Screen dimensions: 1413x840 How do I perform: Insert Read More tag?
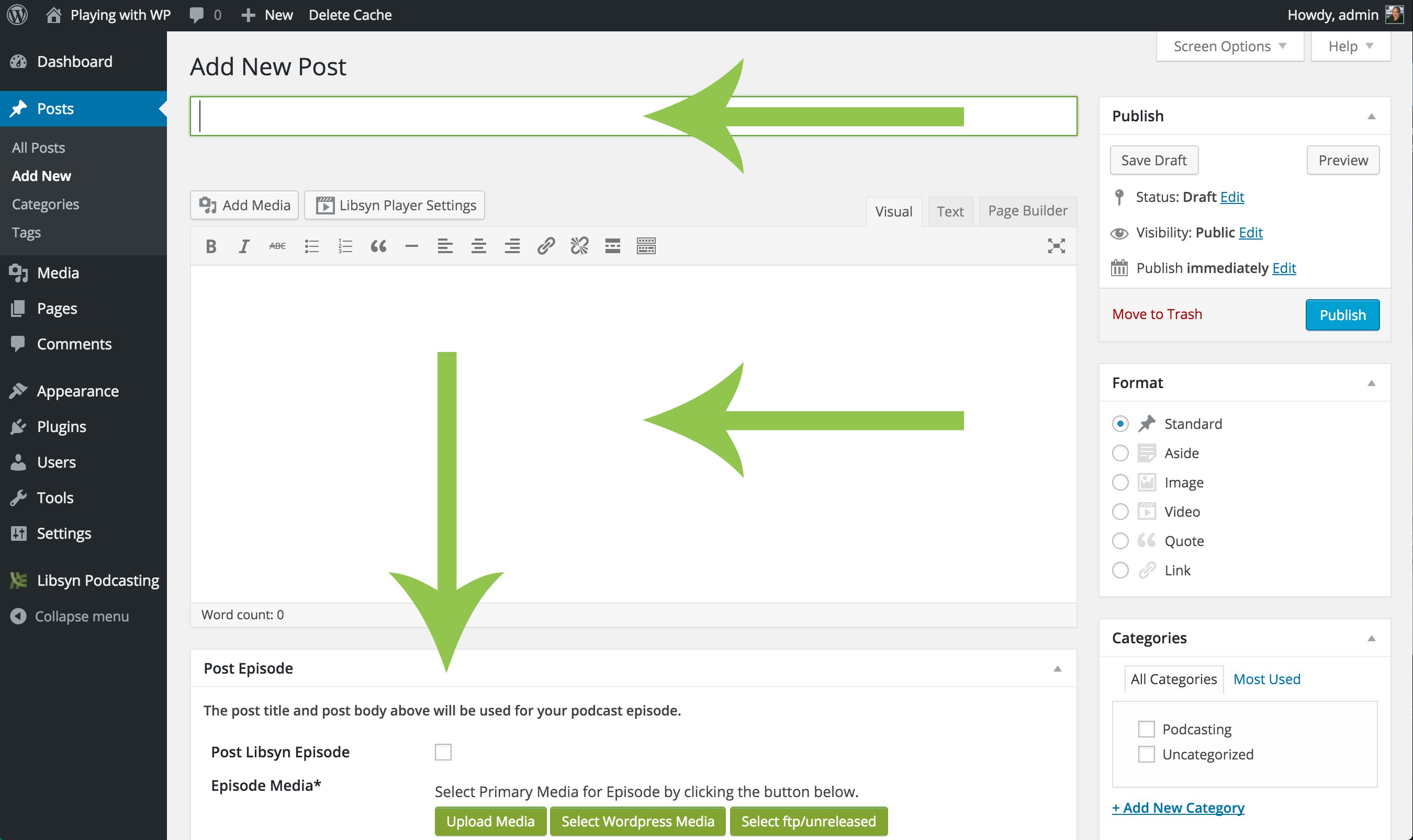tap(613, 246)
